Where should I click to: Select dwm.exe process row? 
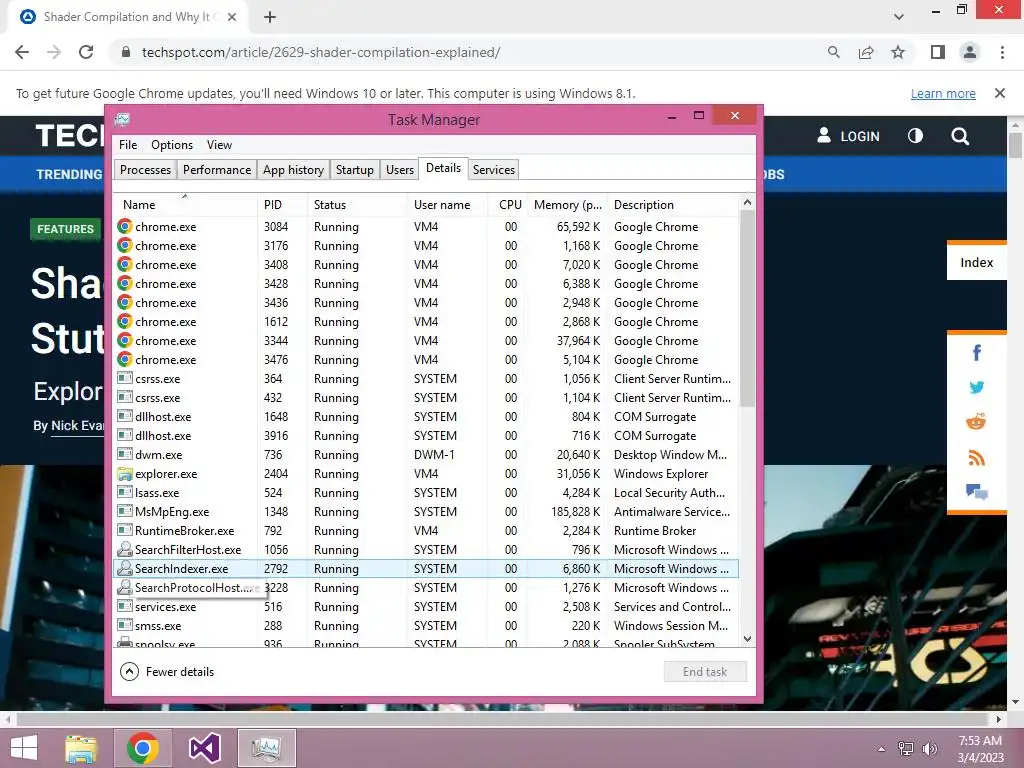[x=426, y=455]
